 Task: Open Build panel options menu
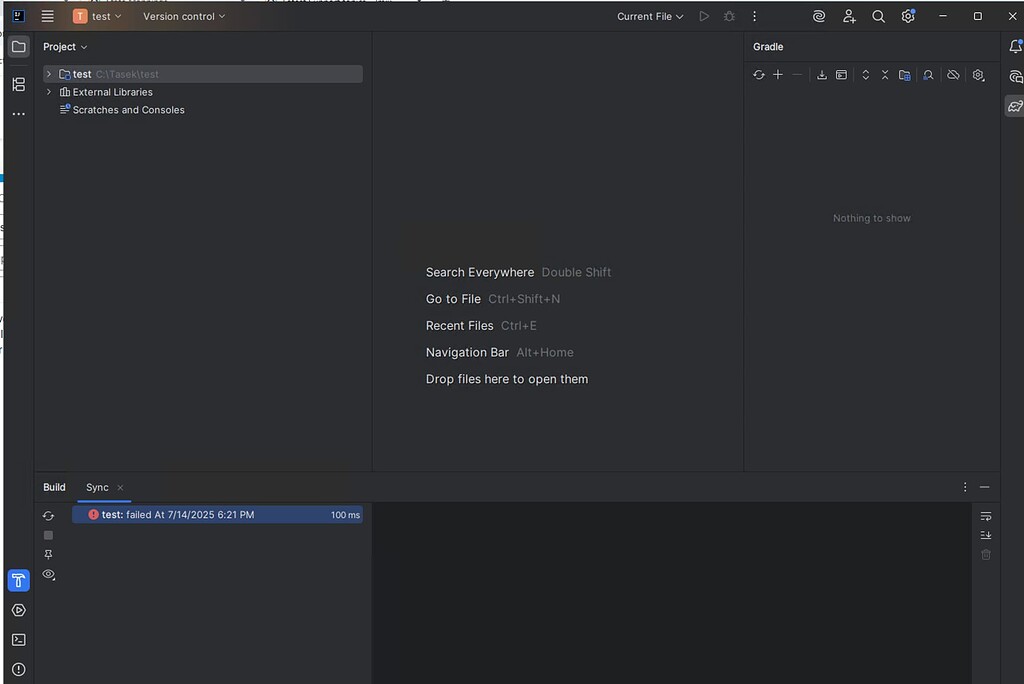pyautogui.click(x=965, y=487)
